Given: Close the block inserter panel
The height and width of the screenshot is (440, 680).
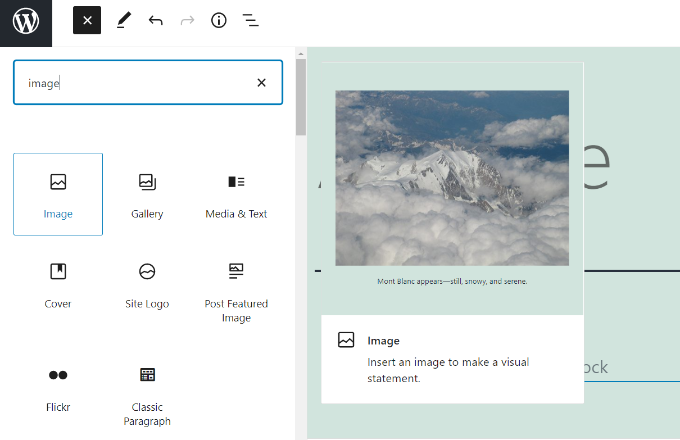Looking at the screenshot, I should 87,21.
